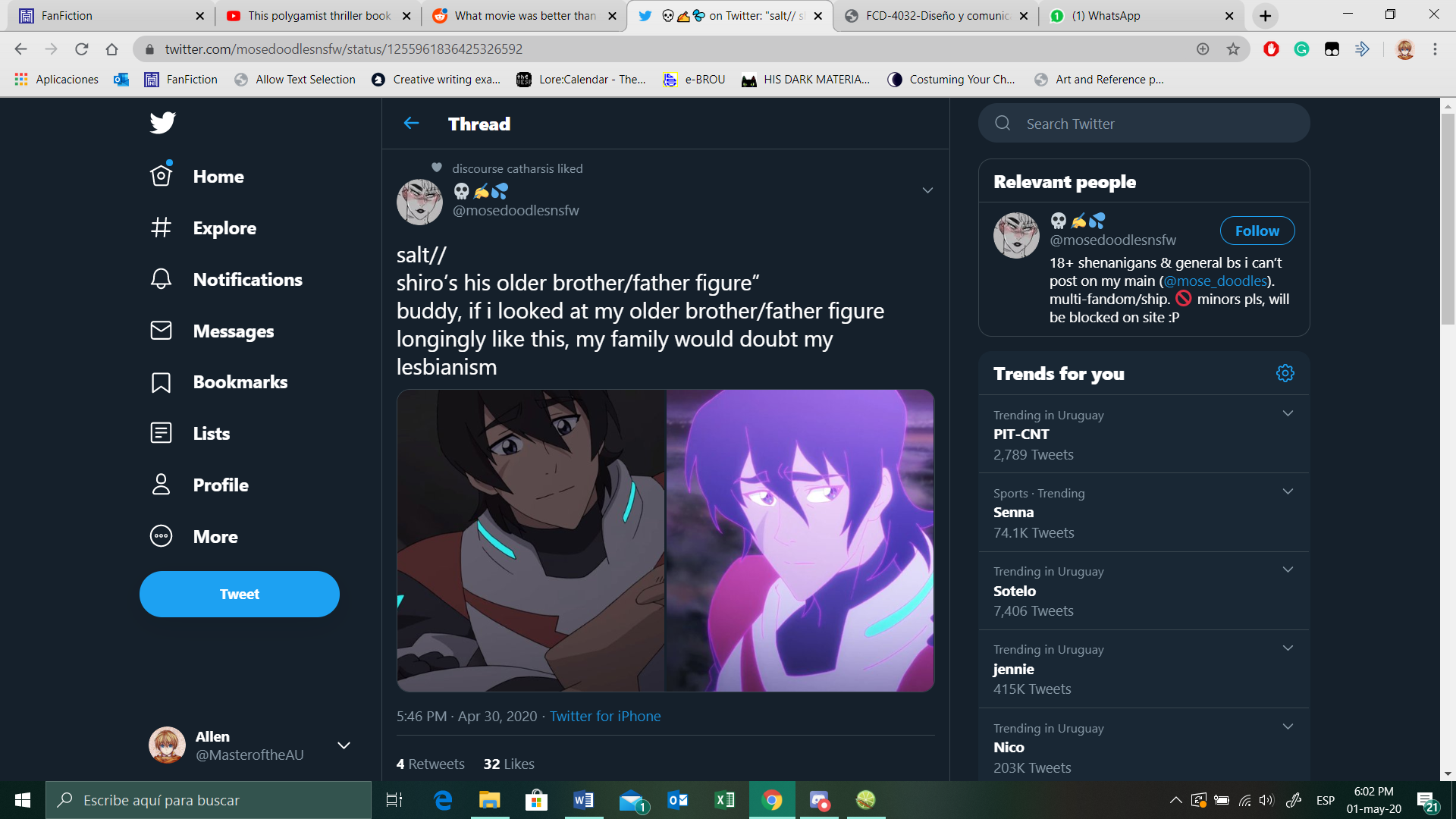This screenshot has width=1456, height=819.
Task: Click the Search Twitter field
Action: 1144,124
